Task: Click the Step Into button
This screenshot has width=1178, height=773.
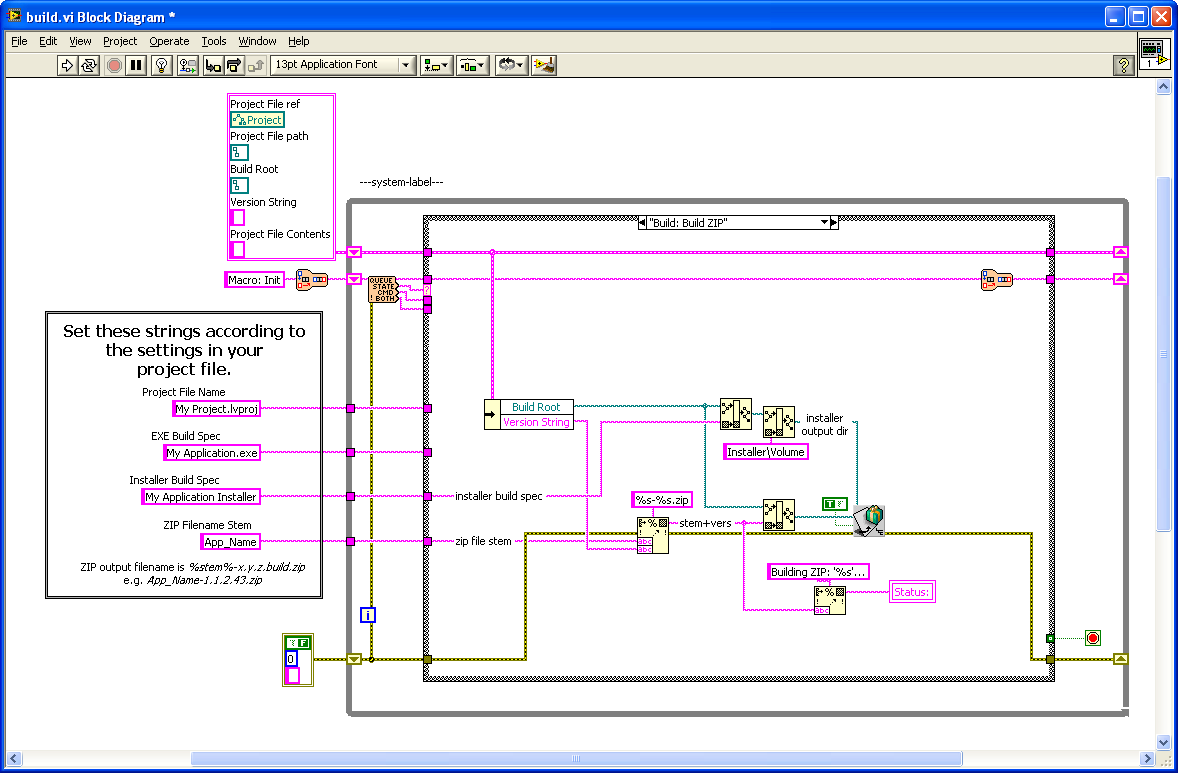Action: [x=212, y=65]
